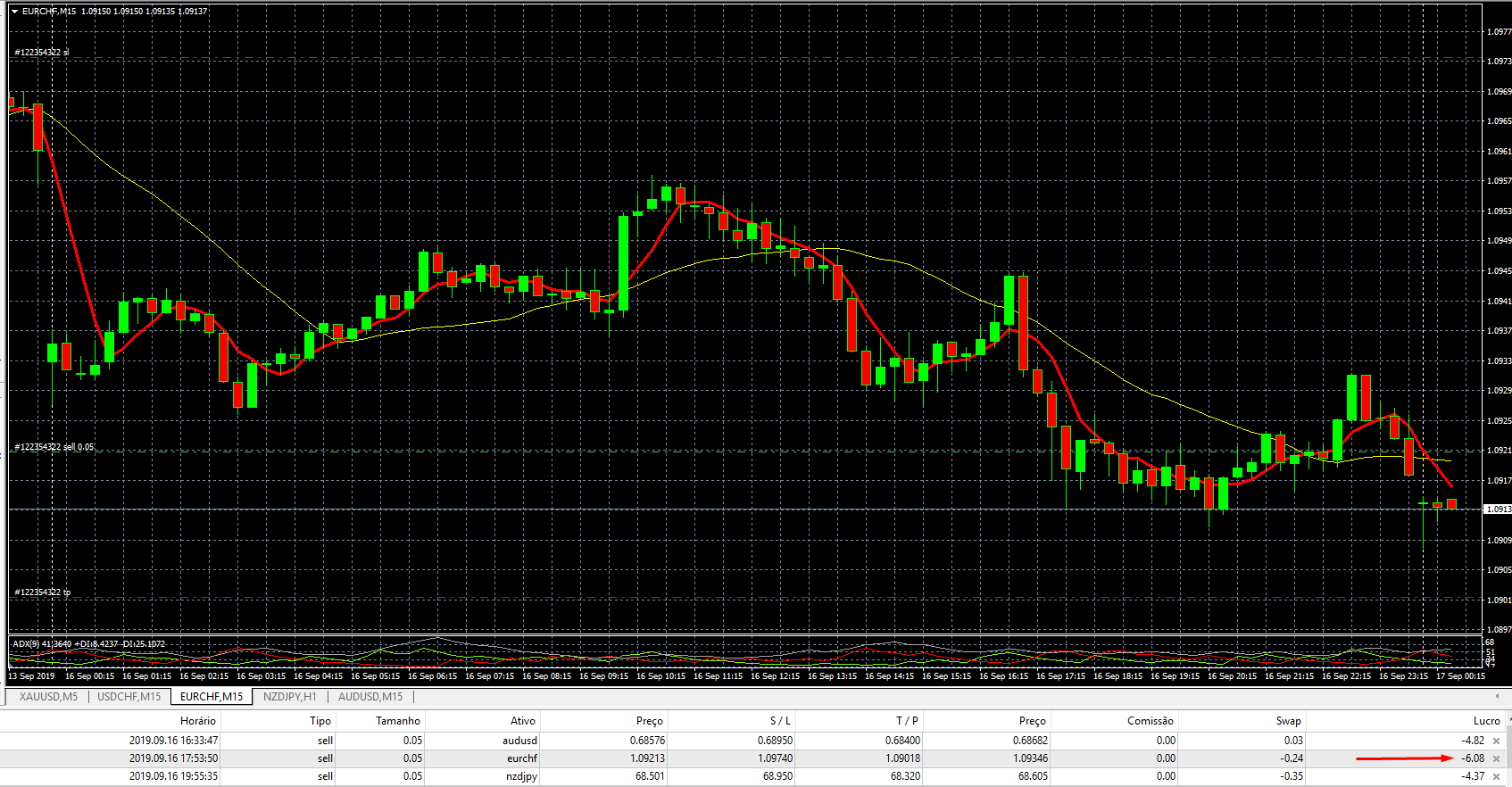This screenshot has width=1512, height=787.
Task: Click the swap value -0.35
Action: pyautogui.click(x=1291, y=776)
